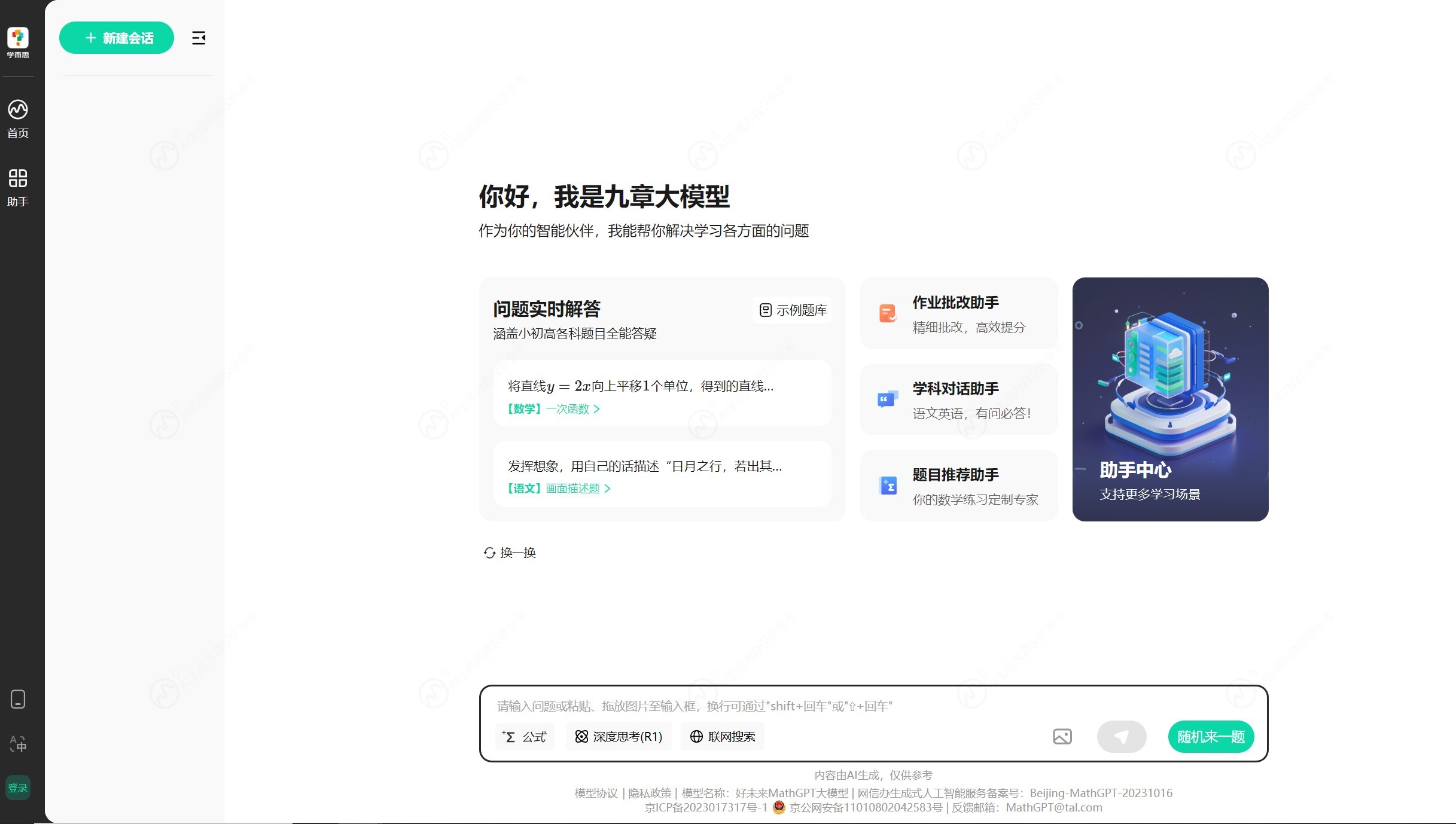Click the language switch icon
The width and height of the screenshot is (1456, 824).
(18, 744)
